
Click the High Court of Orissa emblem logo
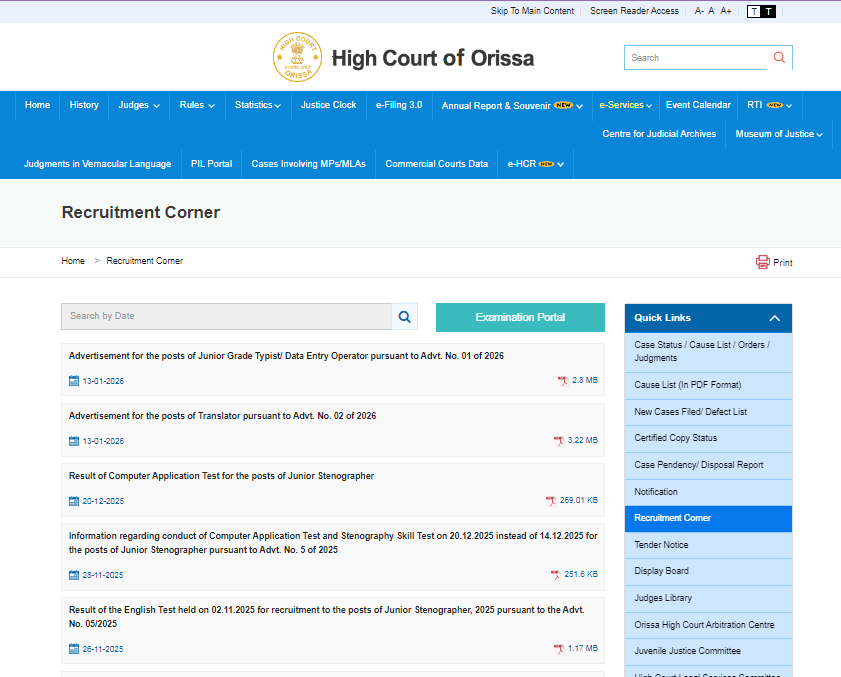pos(297,57)
